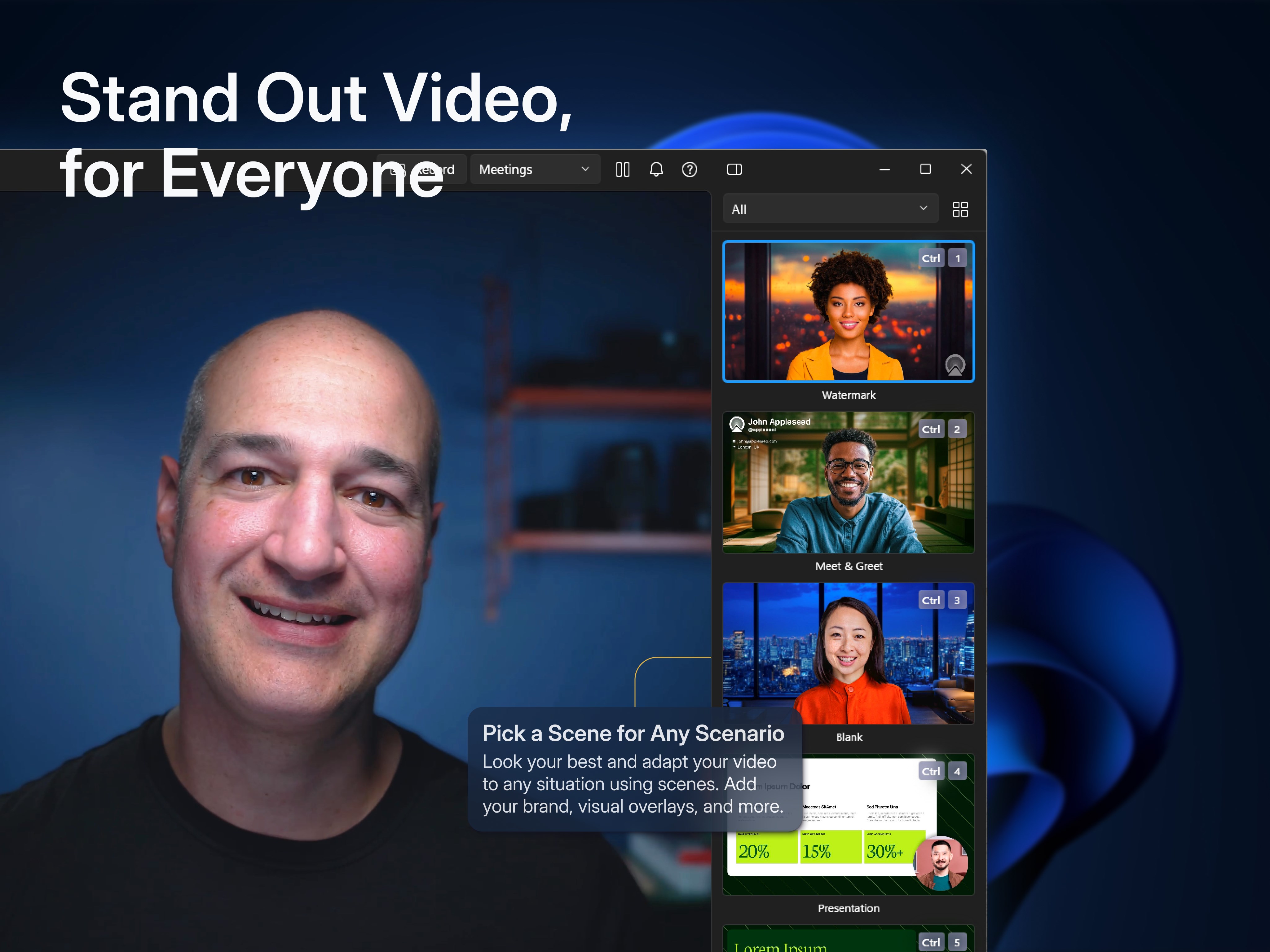Click the pause camera icon
The image size is (1270, 952).
[x=622, y=170]
